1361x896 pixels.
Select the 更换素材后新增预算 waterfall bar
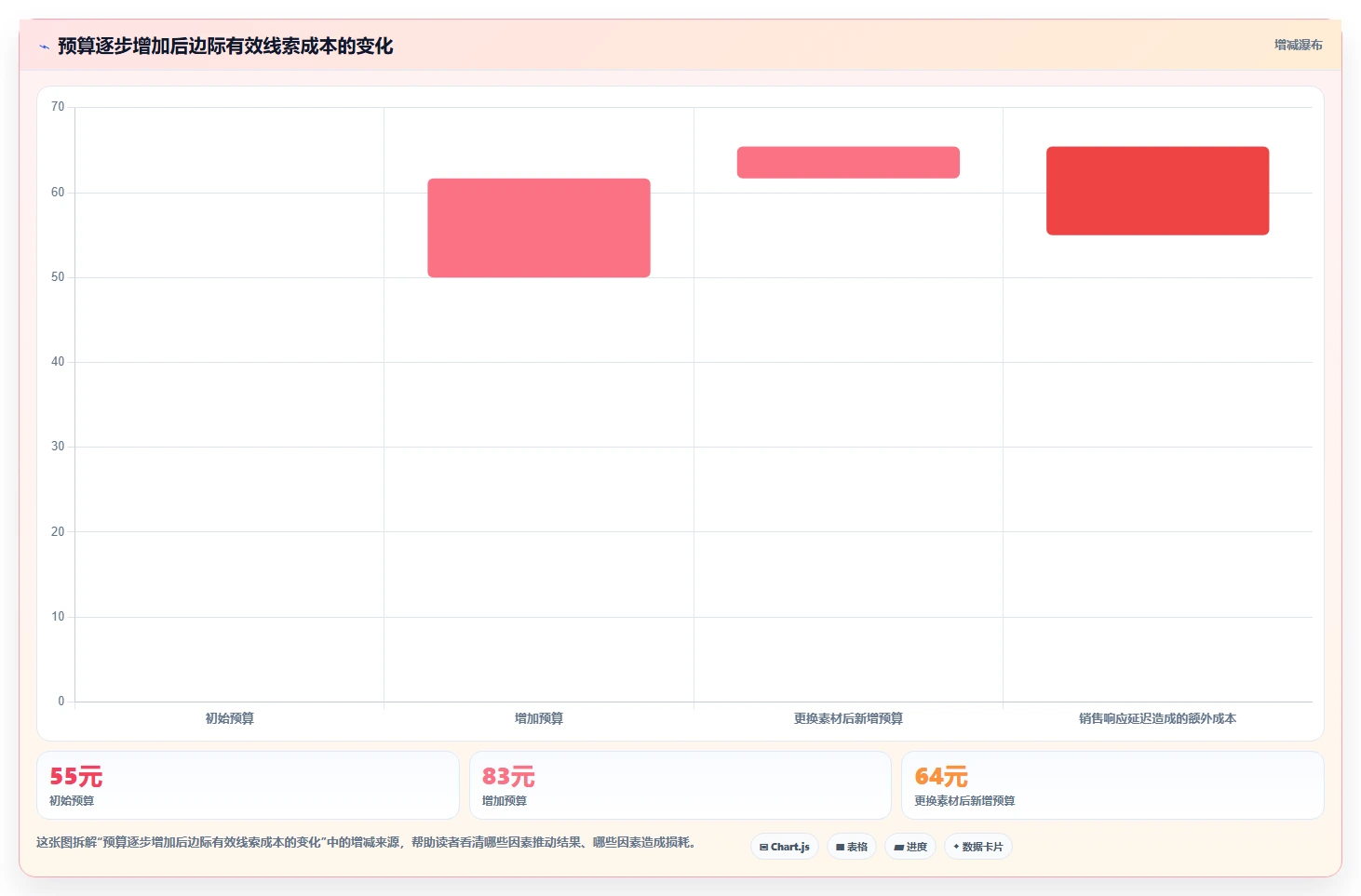click(848, 162)
